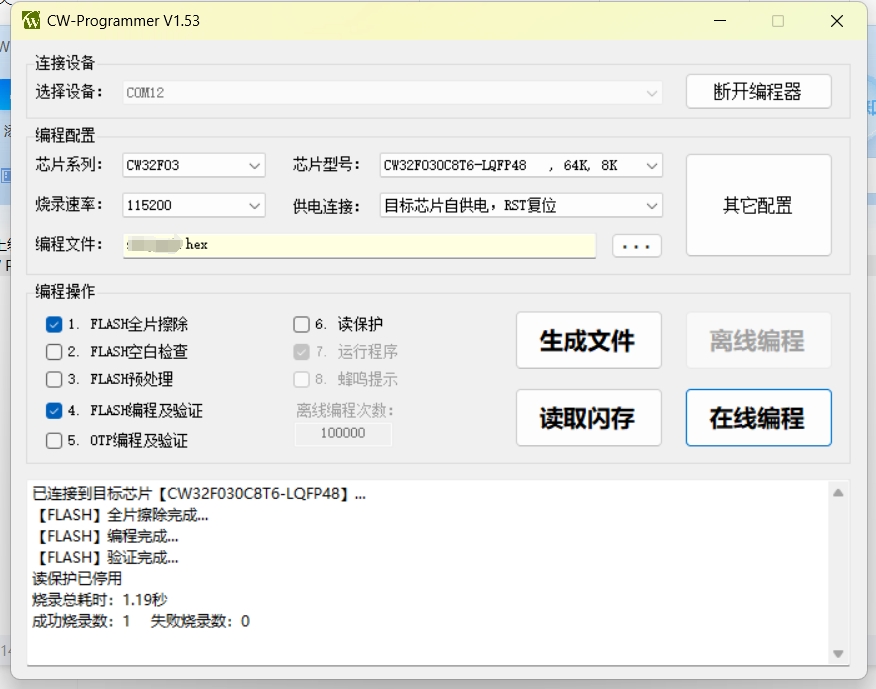
Task: Tick FLASH预处理 checkbox
Action: click(54, 379)
